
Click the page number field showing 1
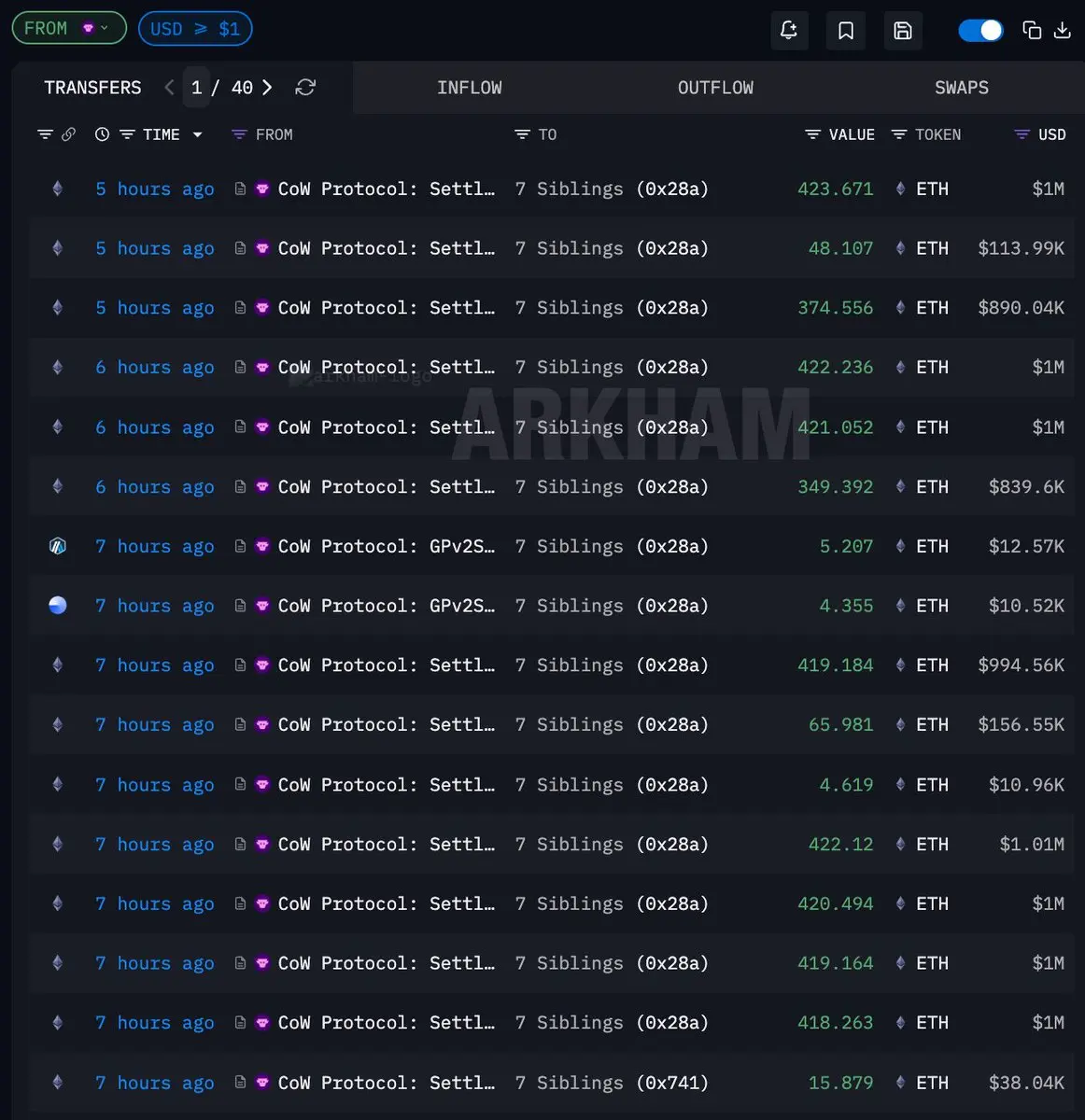[196, 87]
